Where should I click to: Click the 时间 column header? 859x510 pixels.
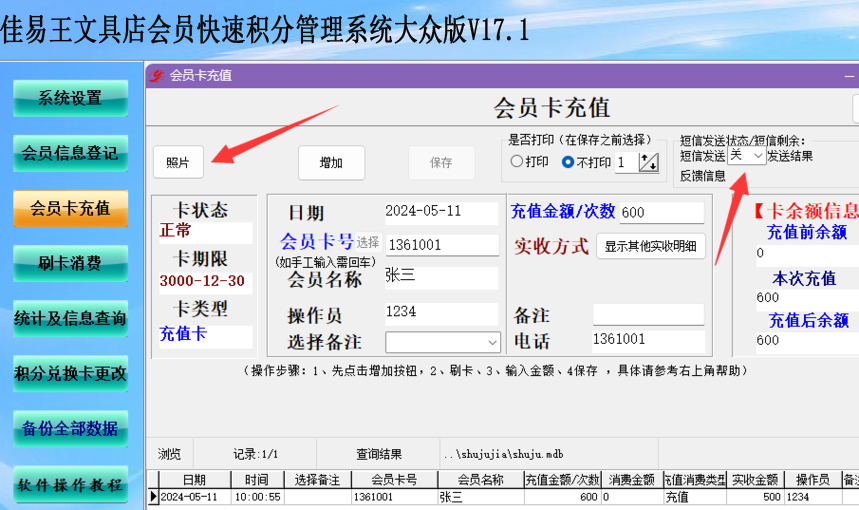257,480
